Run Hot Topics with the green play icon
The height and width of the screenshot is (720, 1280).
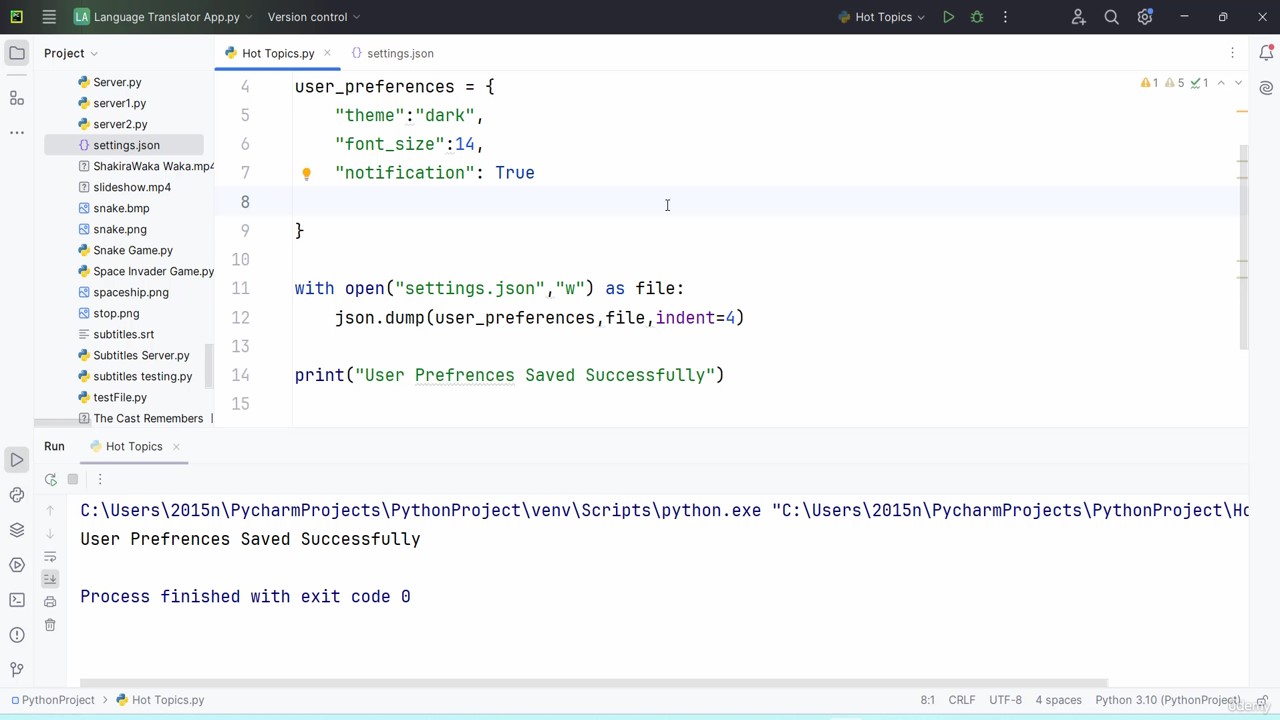pos(949,17)
